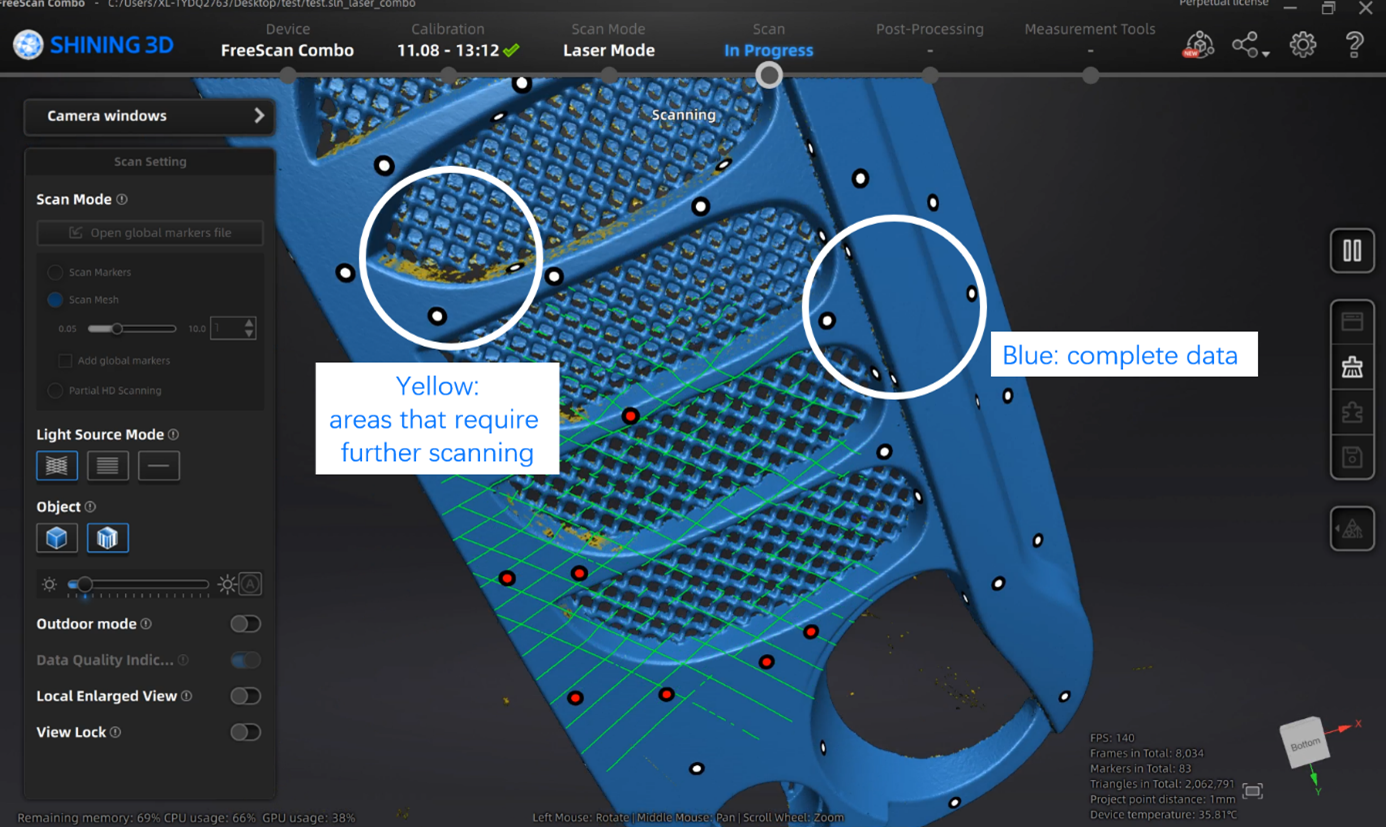Select the crossed laser lines light source

tap(57, 466)
